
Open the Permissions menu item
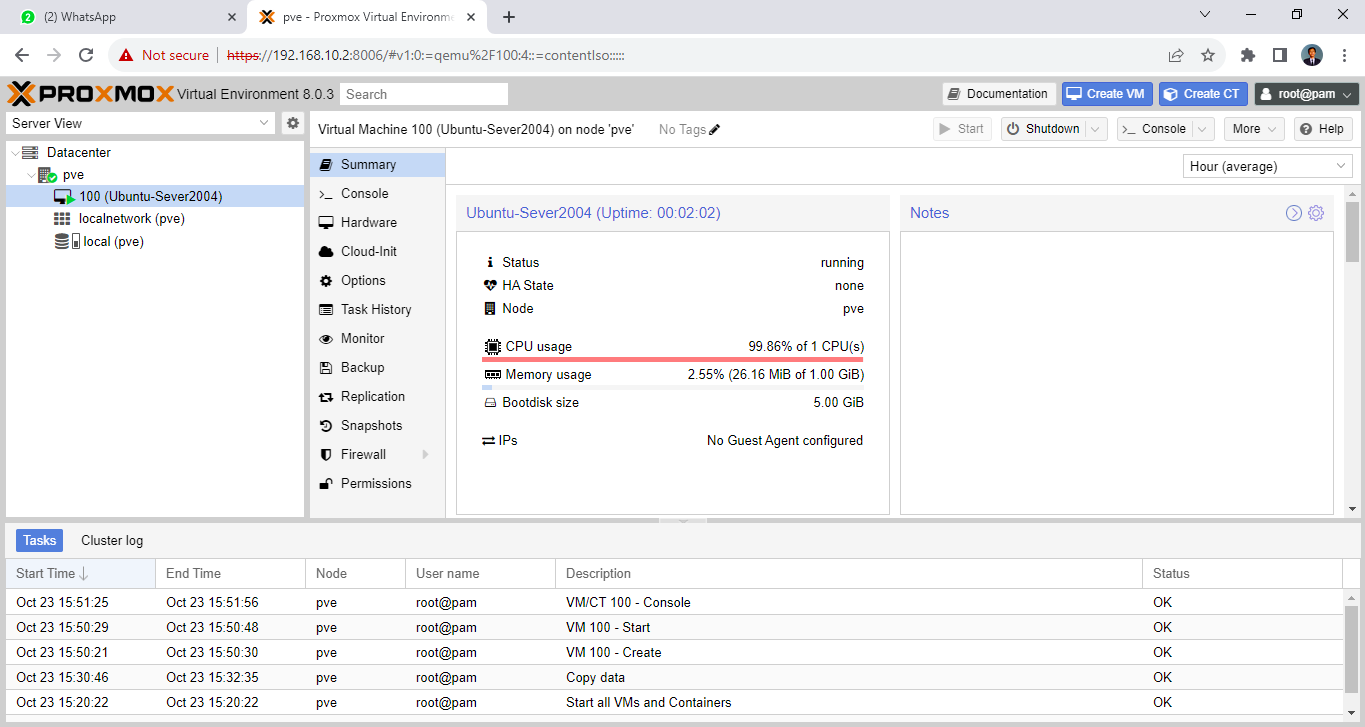click(377, 484)
